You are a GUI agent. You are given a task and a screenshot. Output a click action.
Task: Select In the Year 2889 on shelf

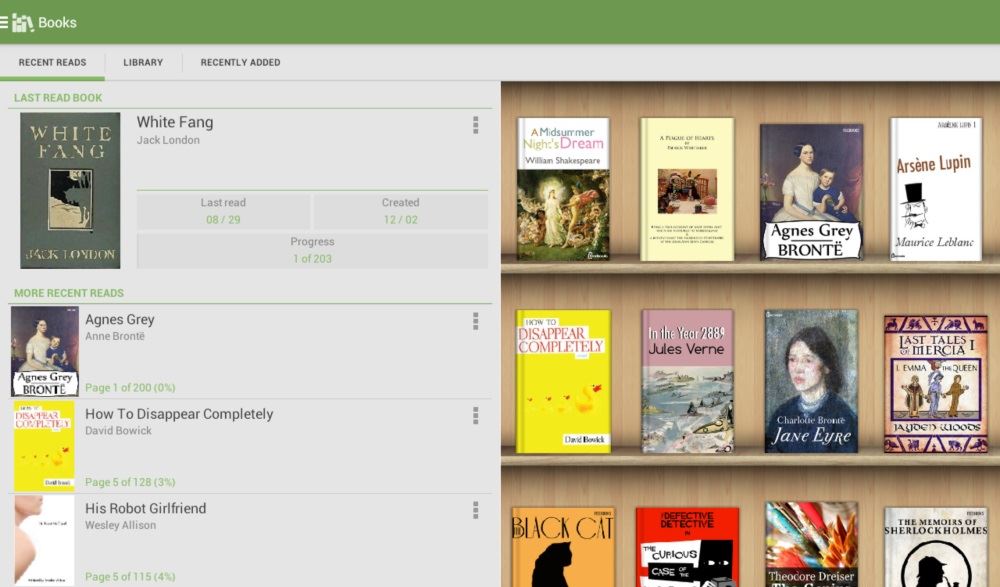(x=687, y=382)
